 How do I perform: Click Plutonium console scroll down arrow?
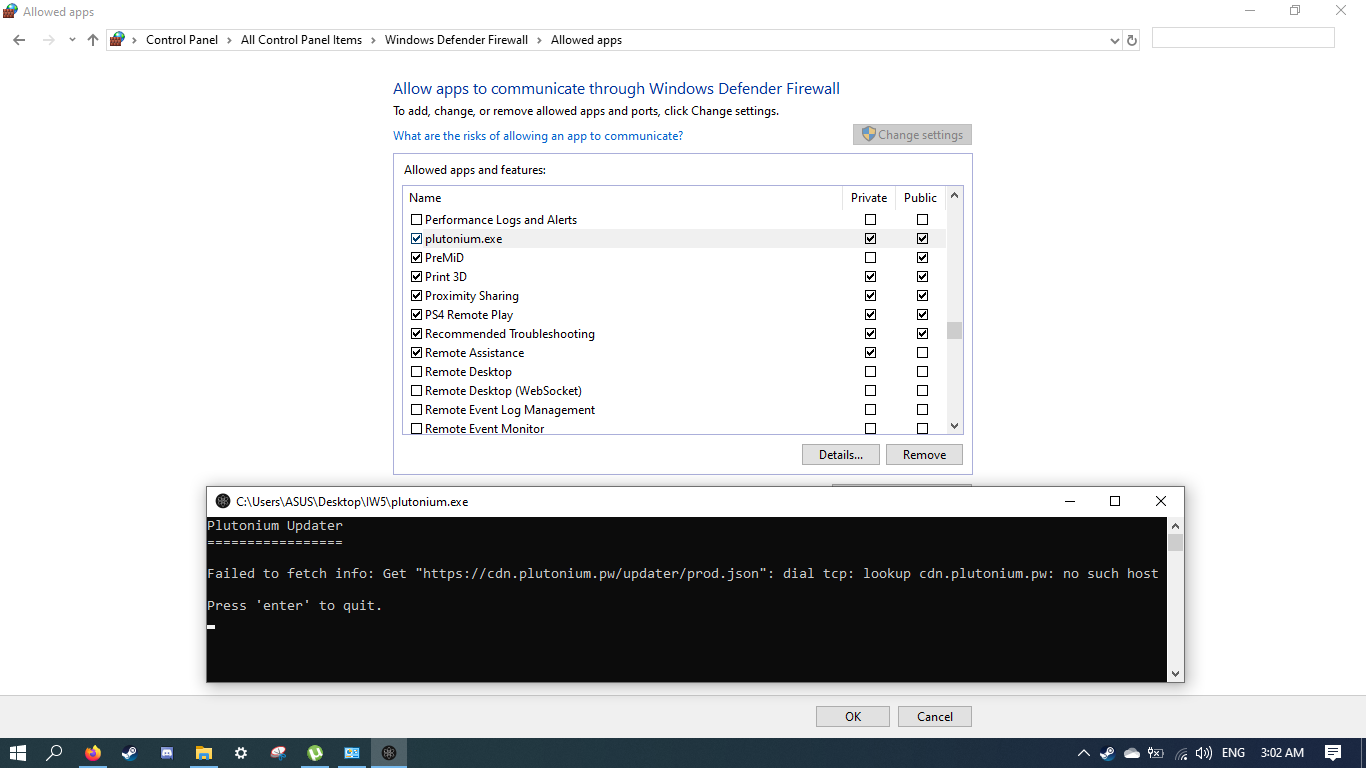1175,673
